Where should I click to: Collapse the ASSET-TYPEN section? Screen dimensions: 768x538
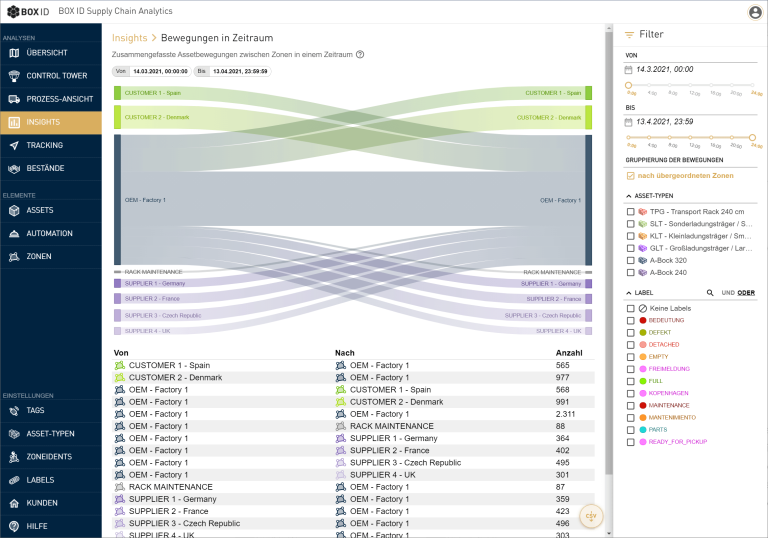[x=628, y=196]
